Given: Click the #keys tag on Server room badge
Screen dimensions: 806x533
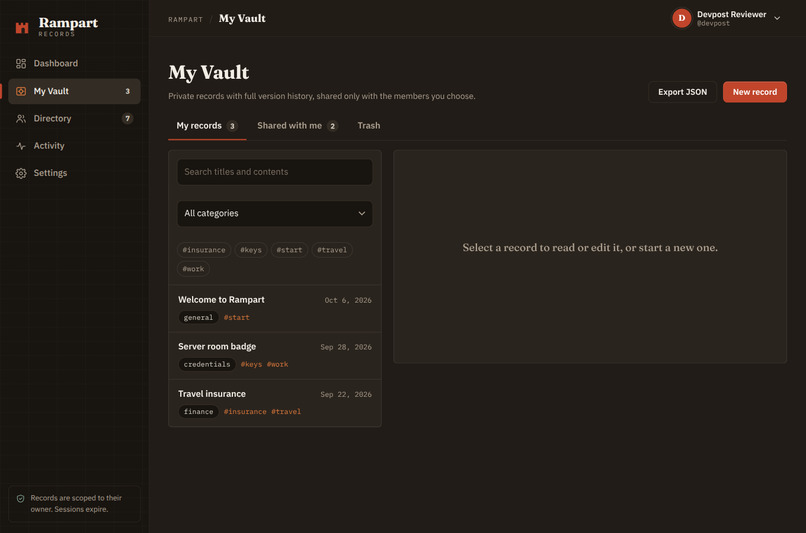Looking at the screenshot, I should tap(251, 365).
